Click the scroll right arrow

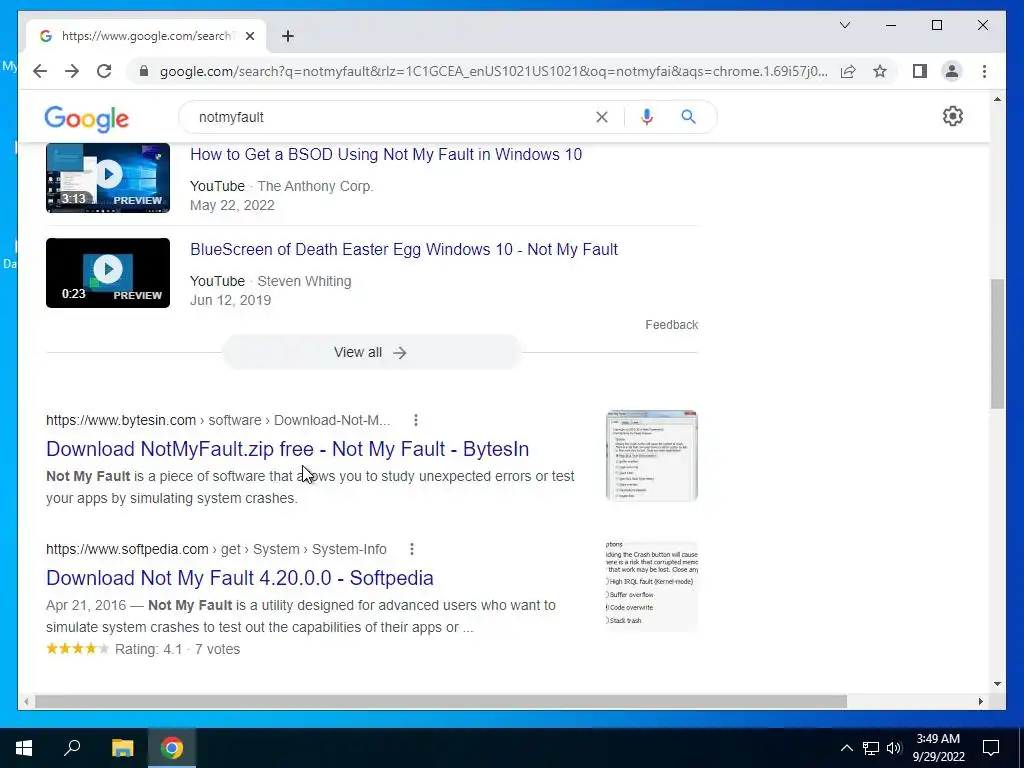click(x=981, y=701)
